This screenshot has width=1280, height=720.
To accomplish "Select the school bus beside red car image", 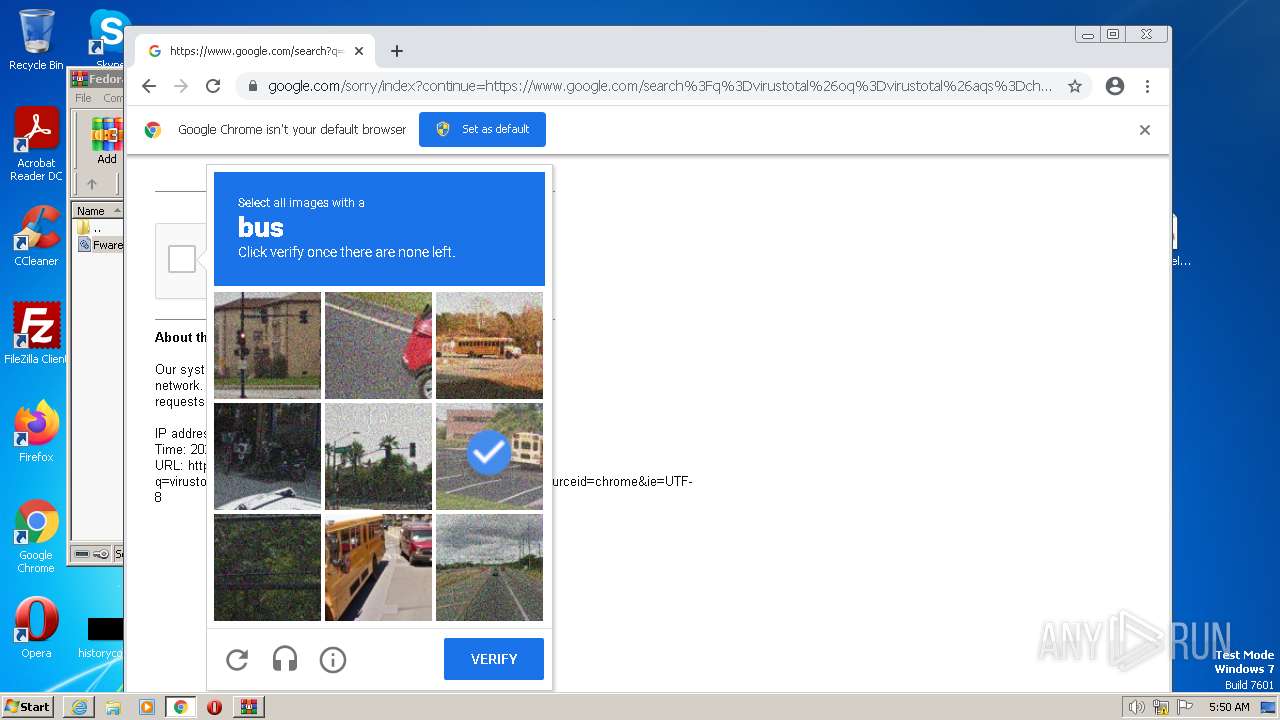I will click(378, 567).
